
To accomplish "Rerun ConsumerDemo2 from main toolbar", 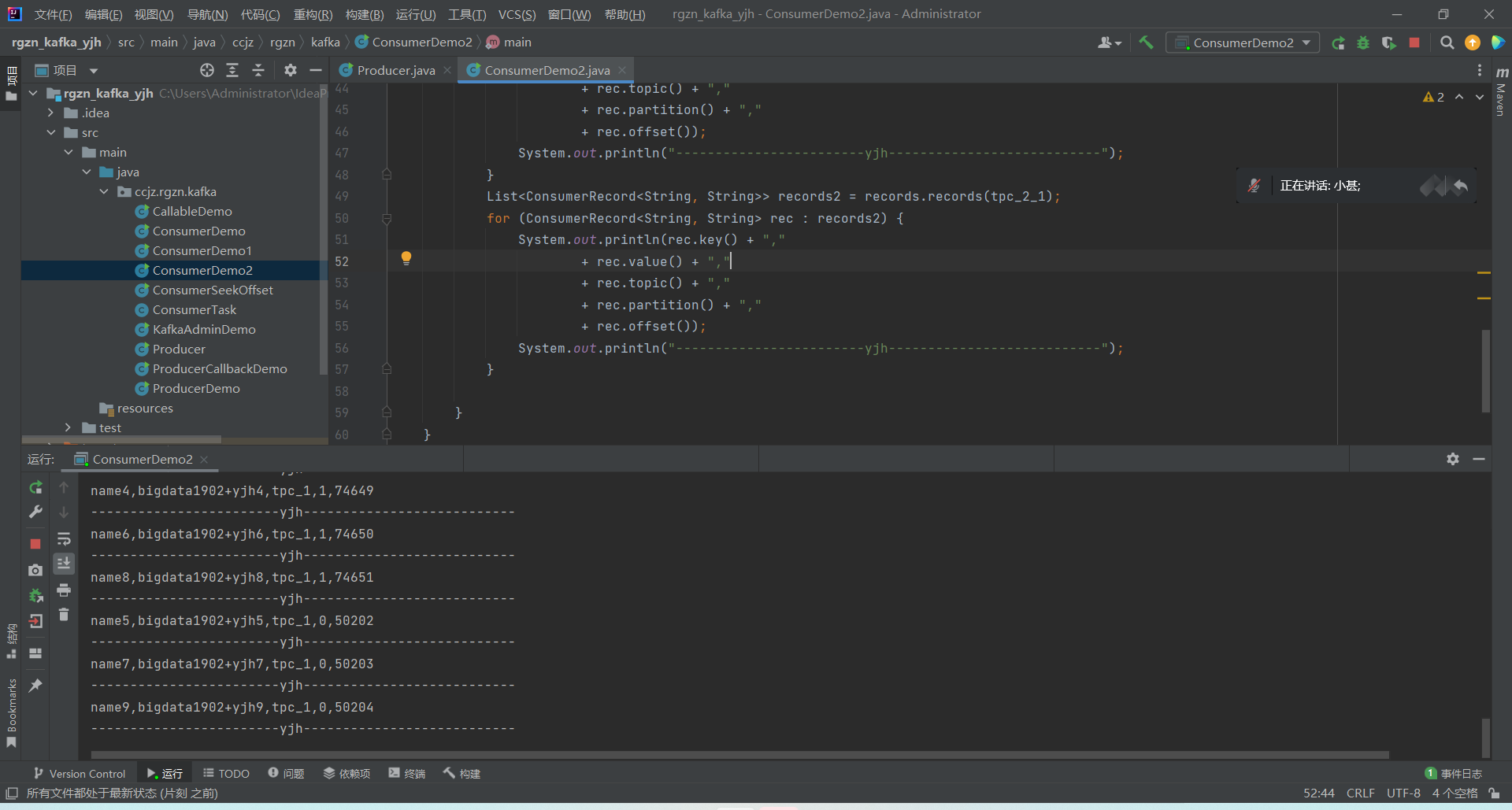I will (x=1338, y=43).
